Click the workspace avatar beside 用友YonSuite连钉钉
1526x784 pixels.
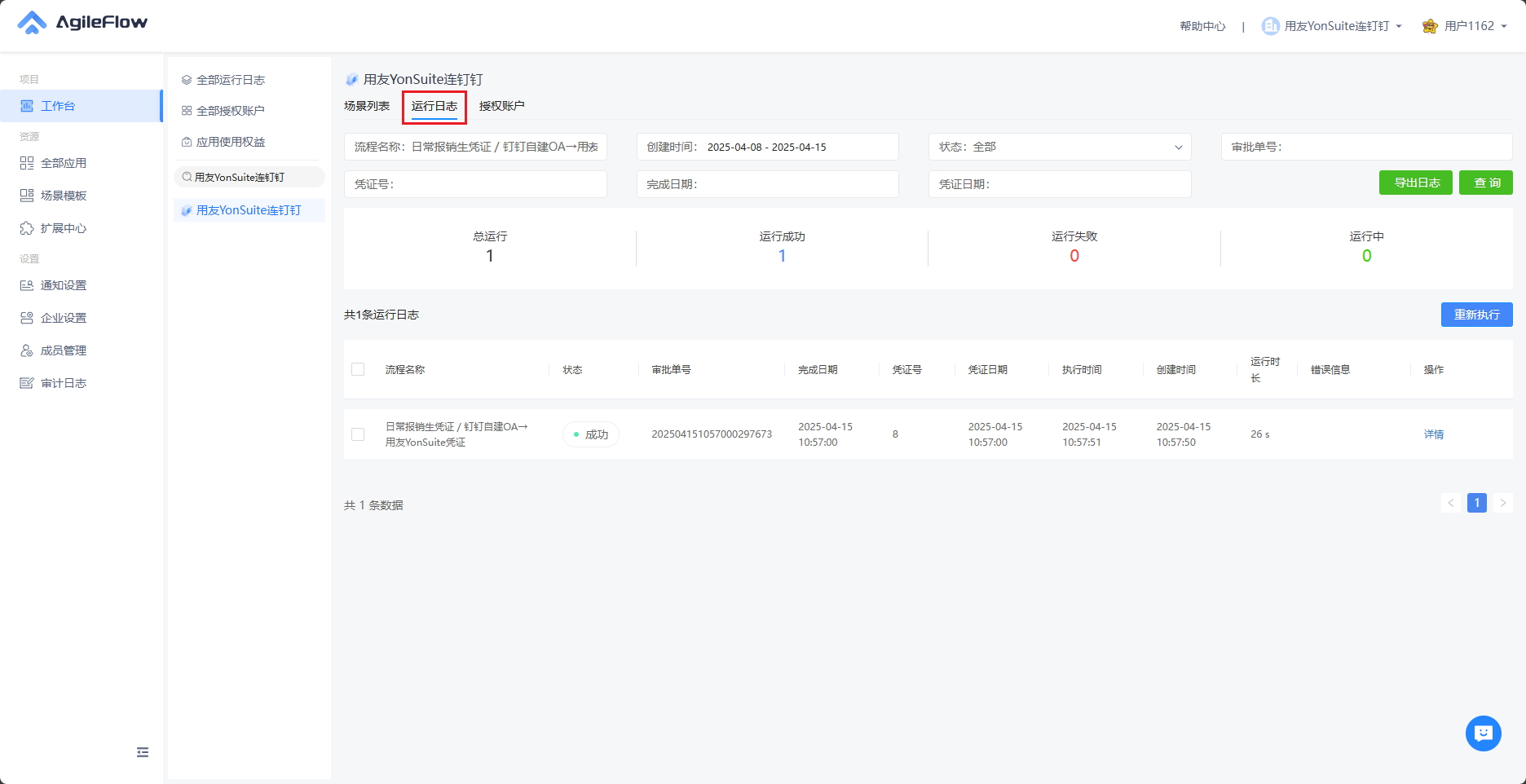pos(1270,26)
